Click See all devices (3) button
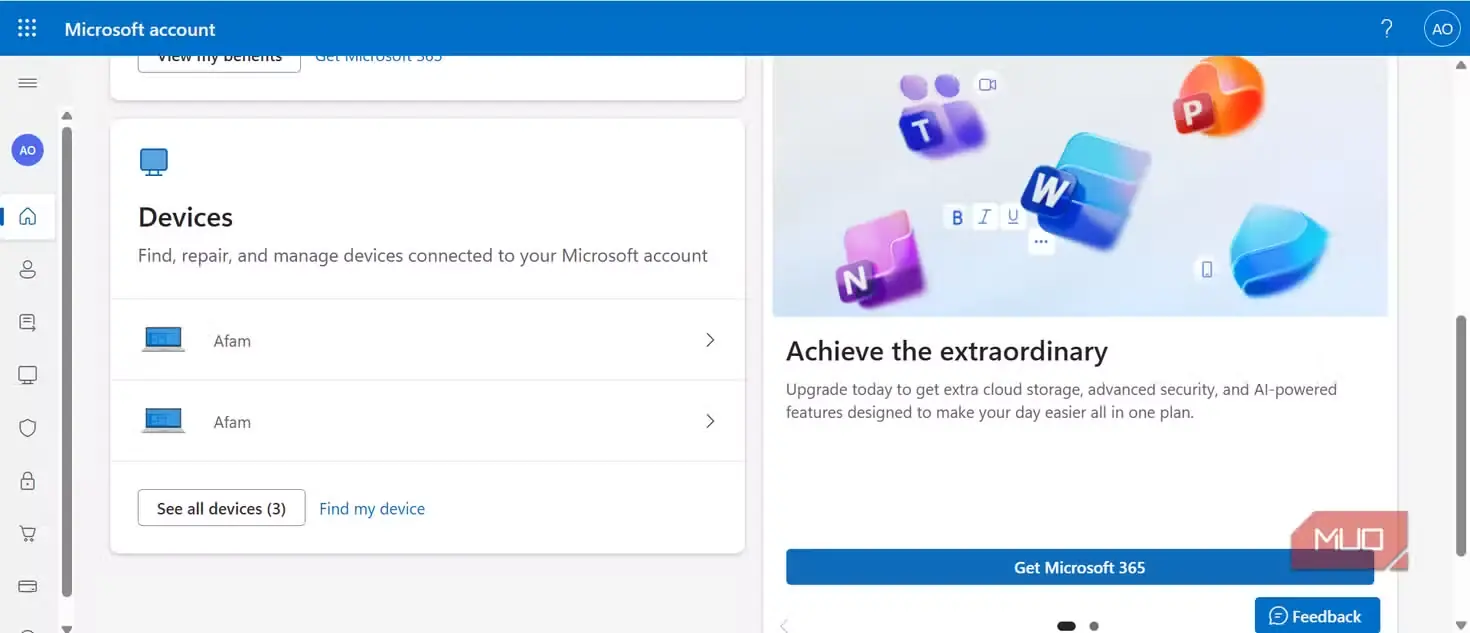This screenshot has height=633, width=1470. (x=221, y=508)
